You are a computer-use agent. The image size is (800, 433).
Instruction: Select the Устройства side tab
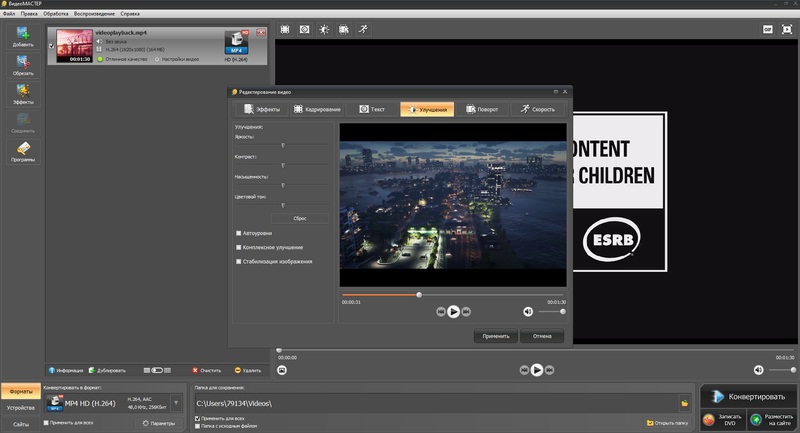coord(21,408)
